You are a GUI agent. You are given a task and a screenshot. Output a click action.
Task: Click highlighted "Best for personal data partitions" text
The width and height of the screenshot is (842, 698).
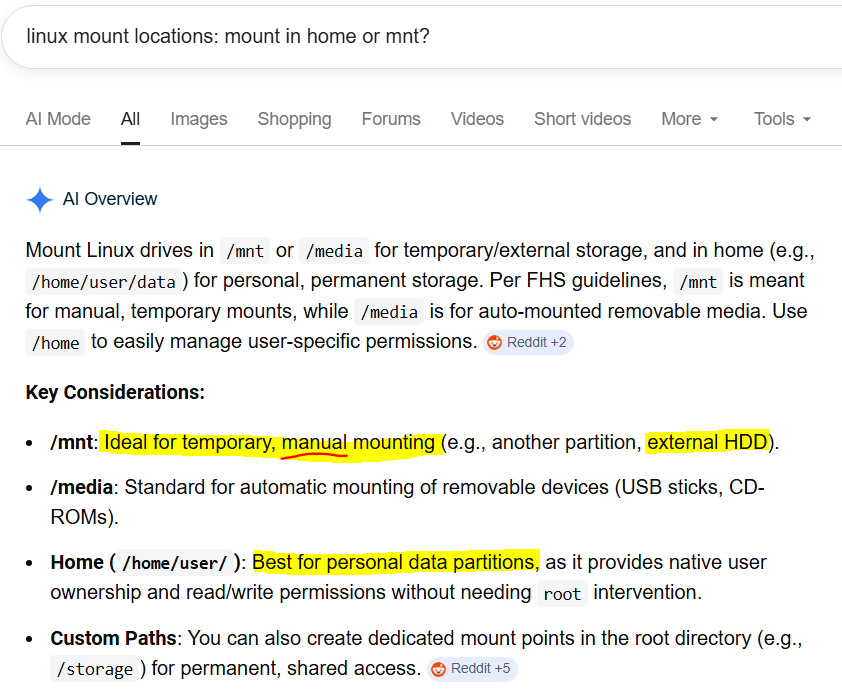pyautogui.click(x=395, y=562)
